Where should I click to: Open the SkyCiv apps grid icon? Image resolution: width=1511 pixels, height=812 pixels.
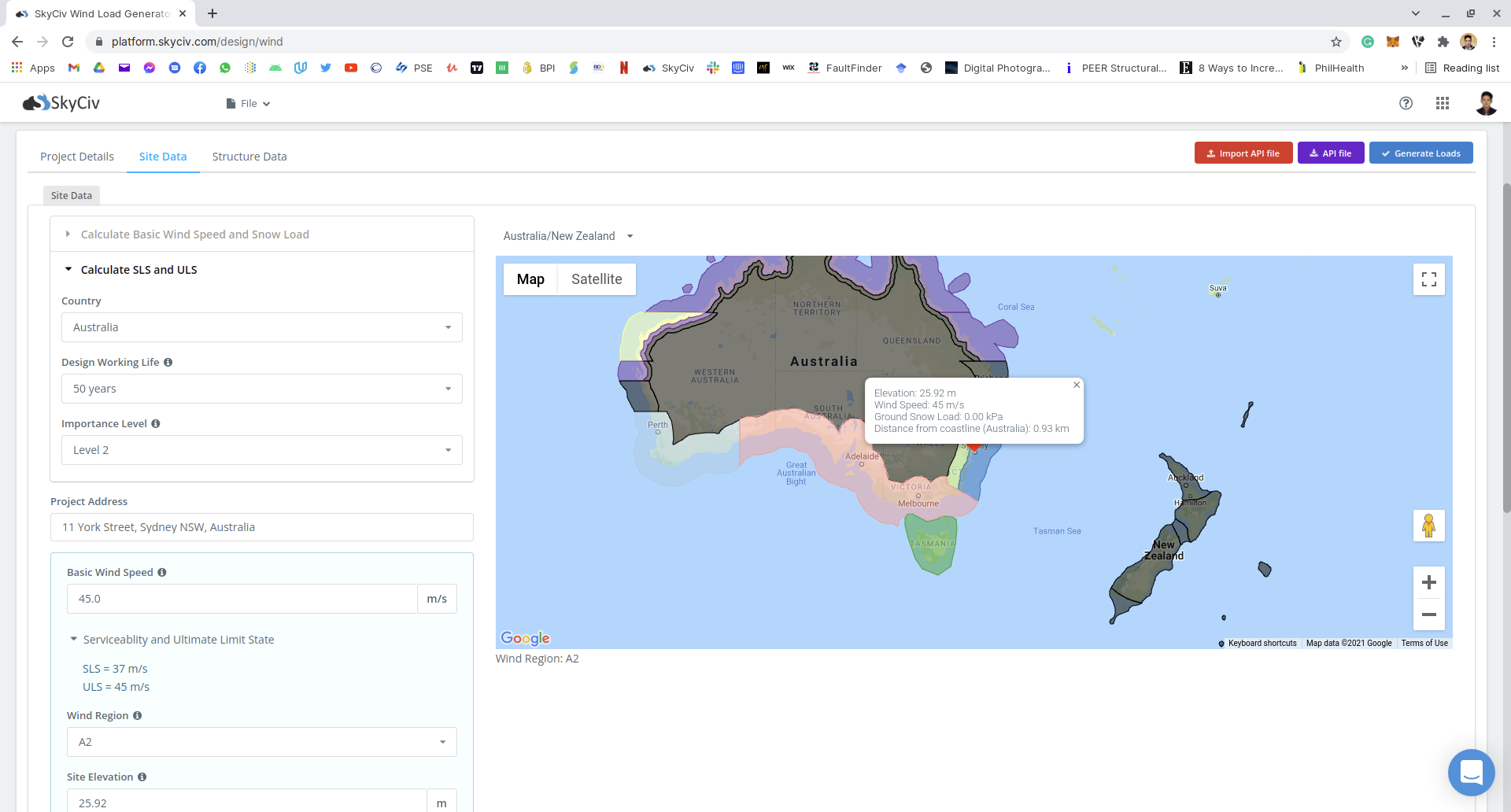click(x=1442, y=103)
